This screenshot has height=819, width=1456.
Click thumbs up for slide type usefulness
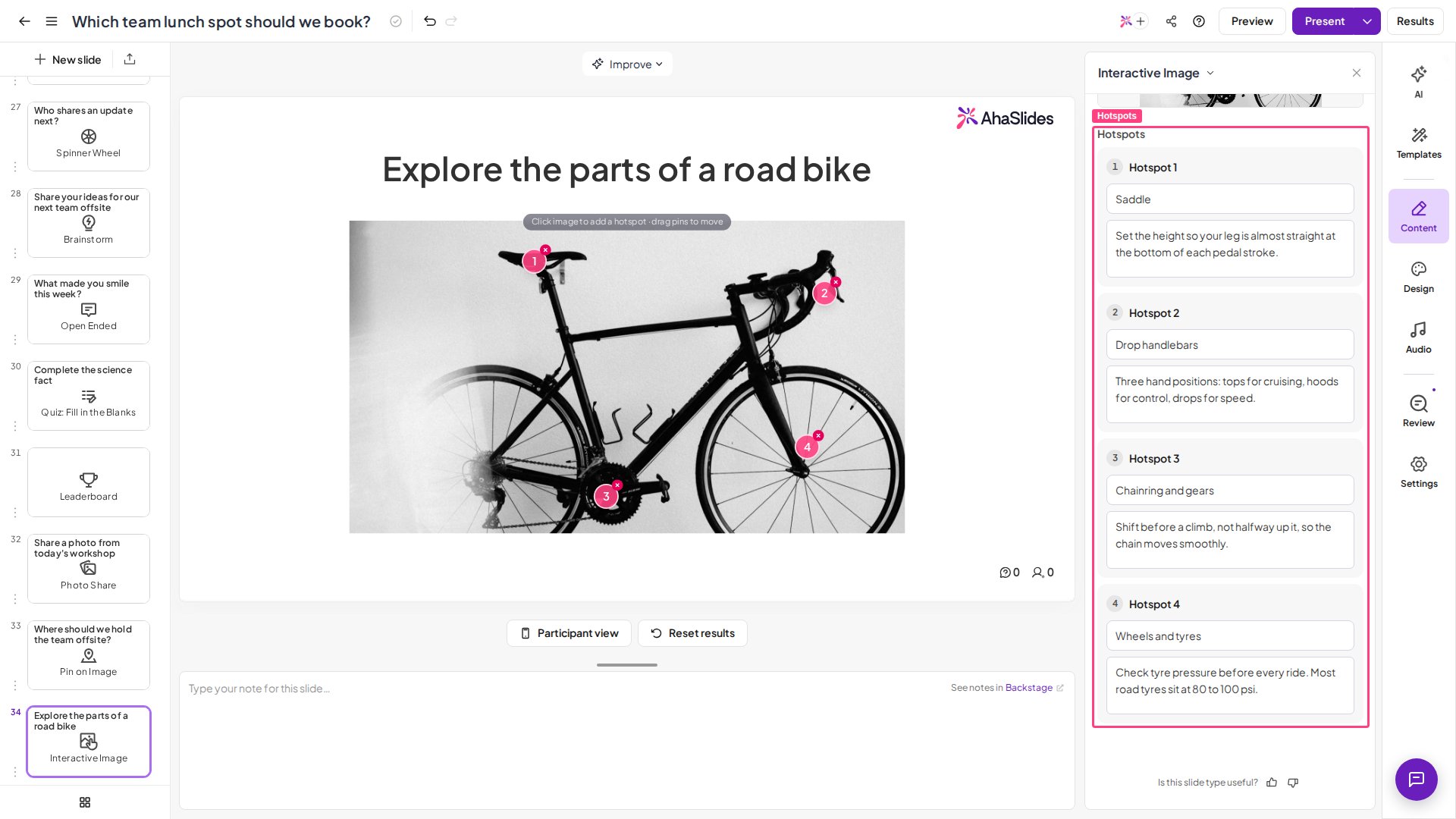click(1272, 783)
